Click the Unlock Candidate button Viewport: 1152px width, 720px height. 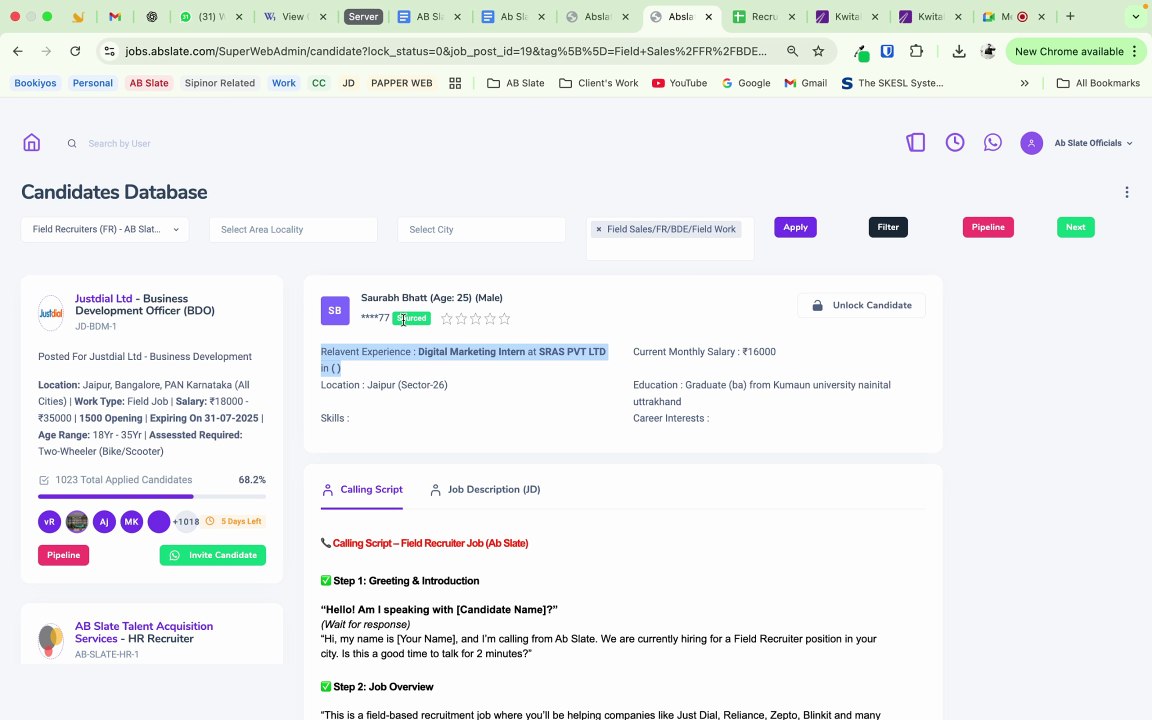[x=861, y=305]
